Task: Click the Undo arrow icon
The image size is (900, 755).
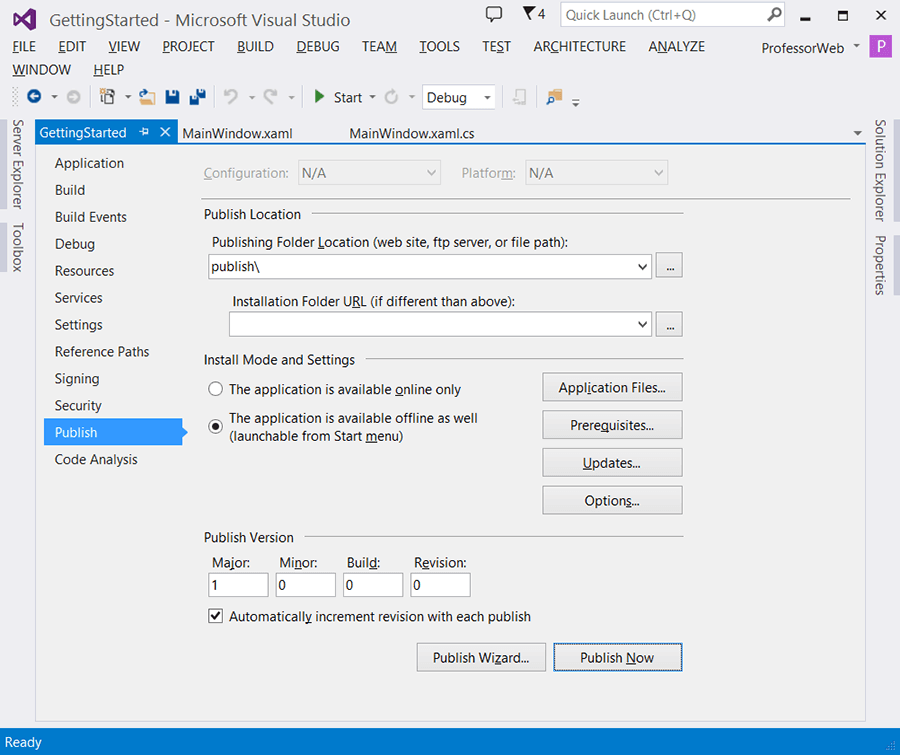Action: point(231,97)
